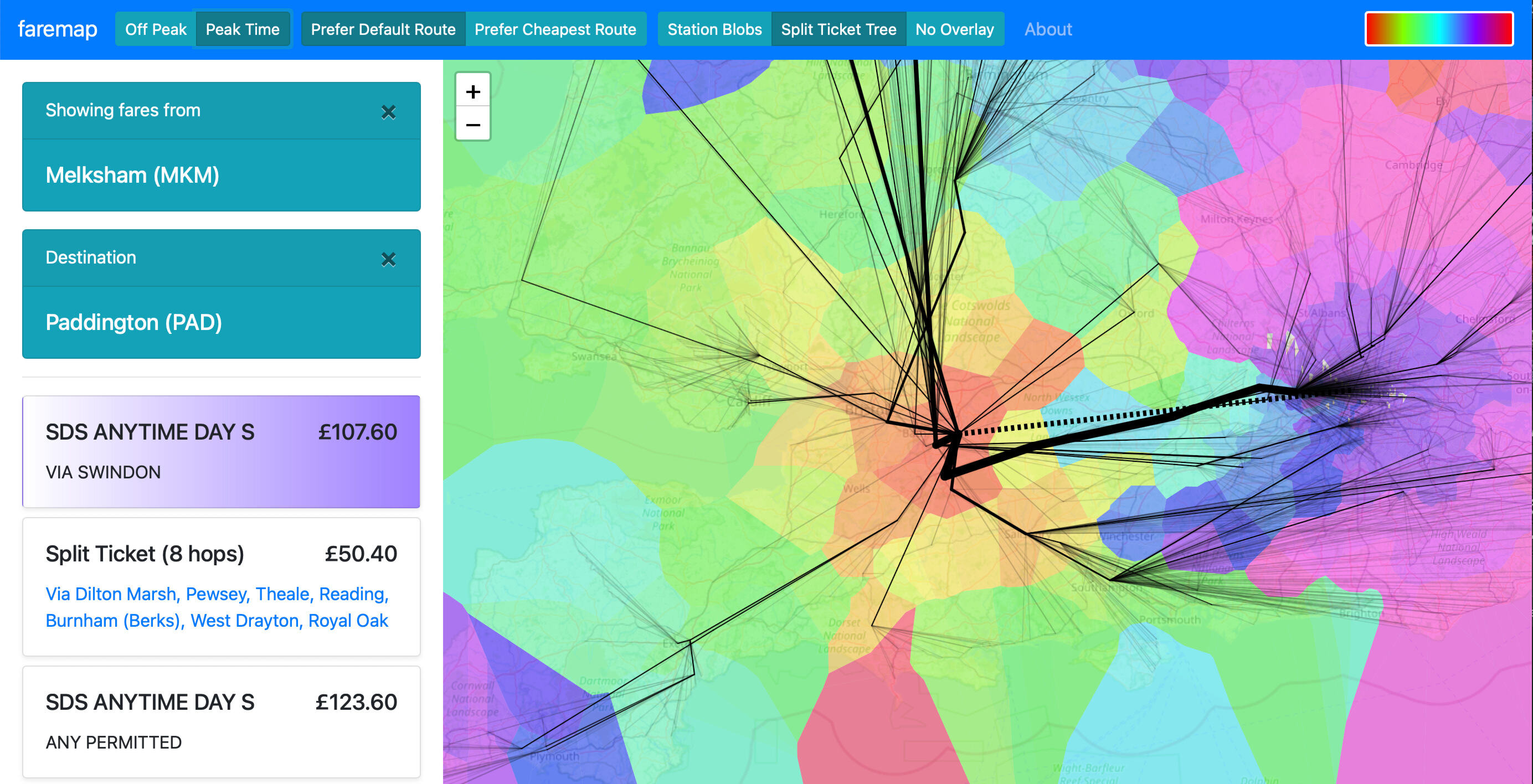1533x784 pixels.
Task: Clear the Destination station
Action: (388, 259)
